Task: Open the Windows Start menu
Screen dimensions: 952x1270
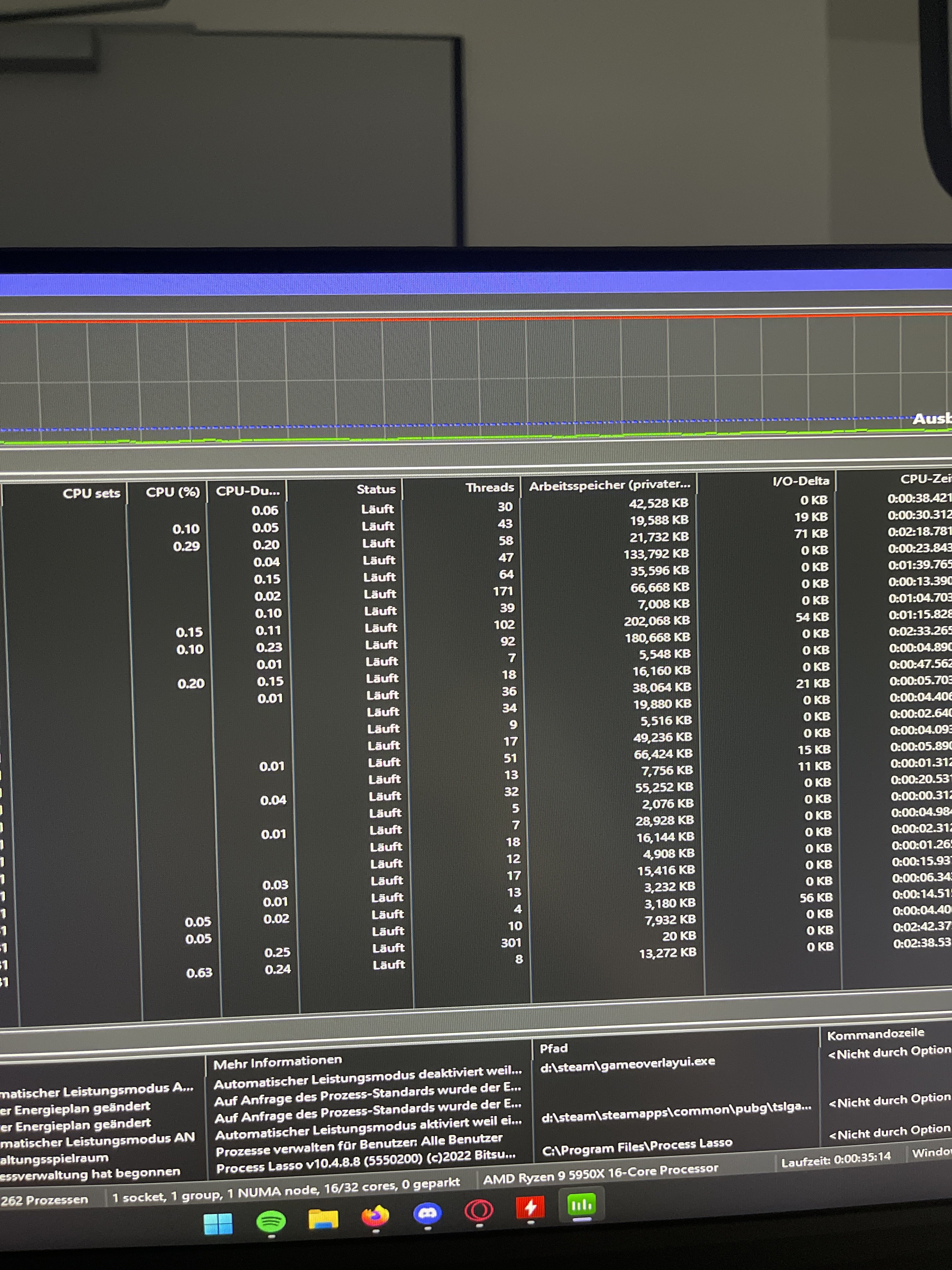Action: point(218,1223)
